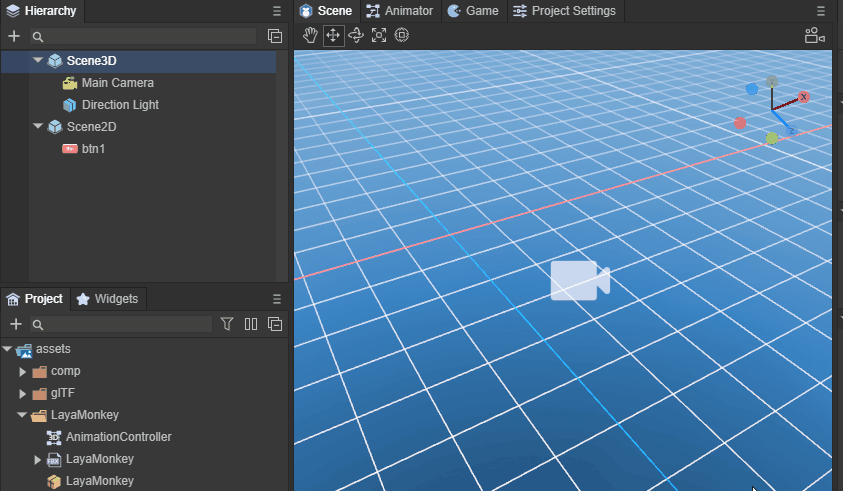Collapse all nodes in Hierarchy panel
Image resolution: width=843 pixels, height=491 pixels.
275,36
